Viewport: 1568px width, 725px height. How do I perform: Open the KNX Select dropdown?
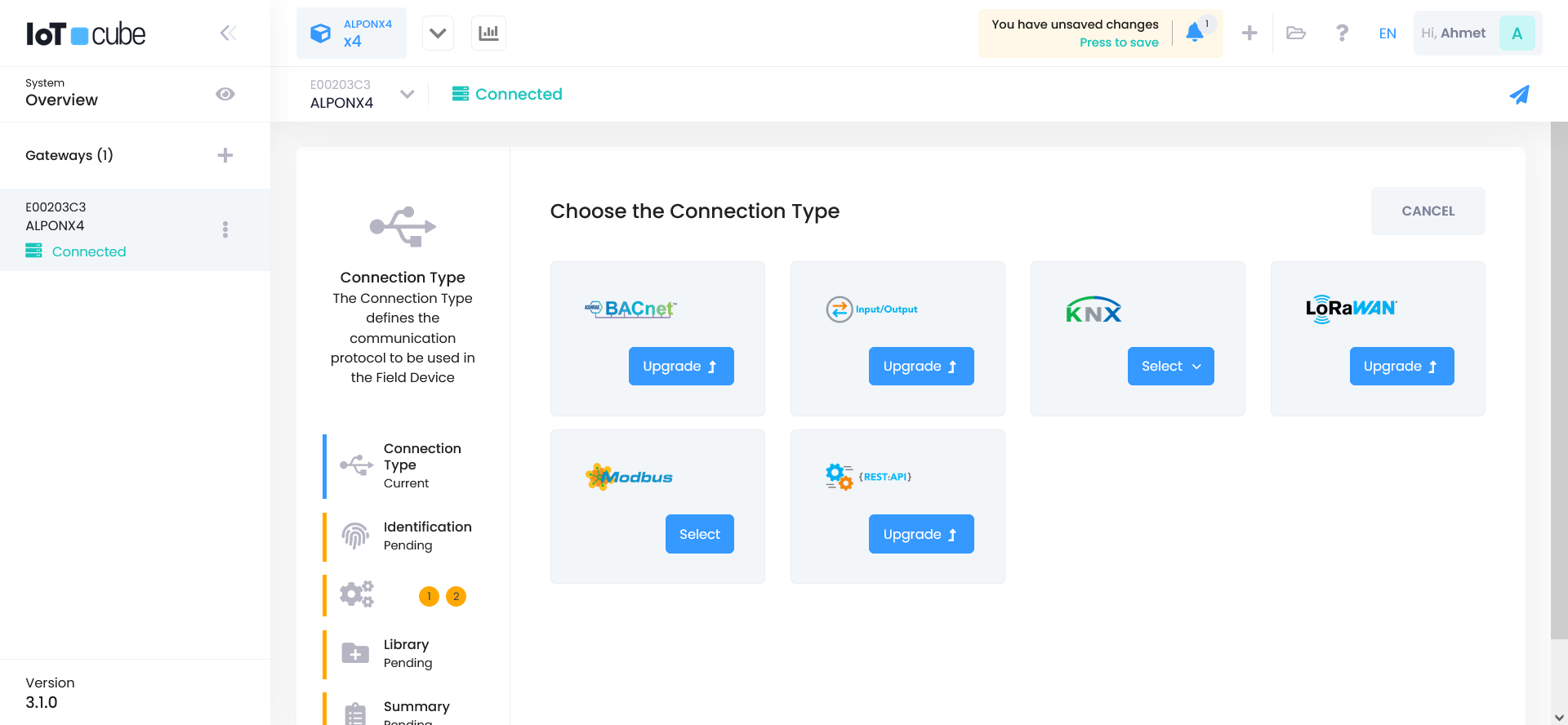click(x=1170, y=366)
